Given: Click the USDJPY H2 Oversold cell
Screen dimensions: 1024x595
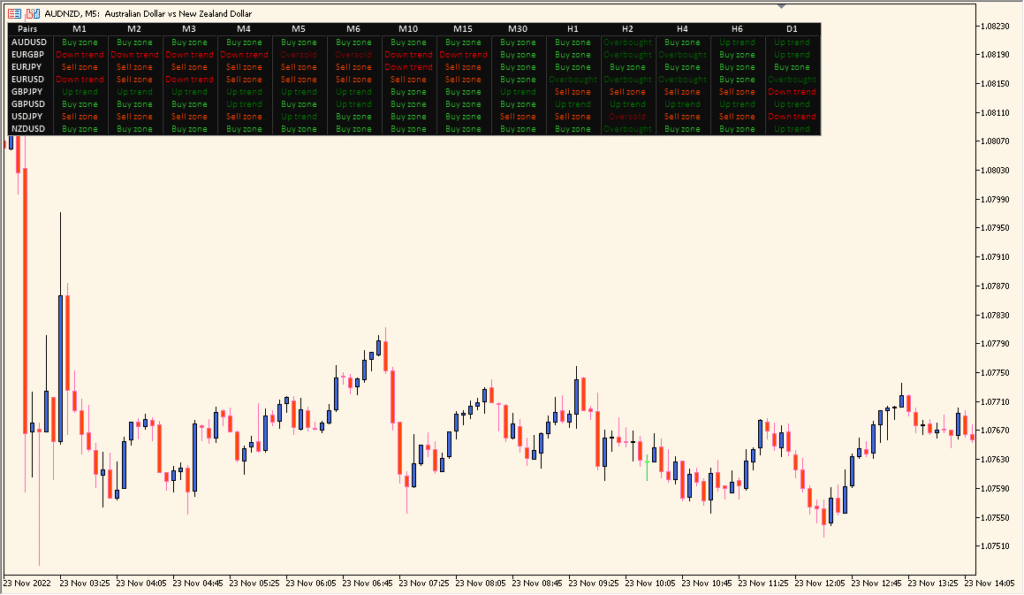Looking at the screenshot, I should coord(627,116).
